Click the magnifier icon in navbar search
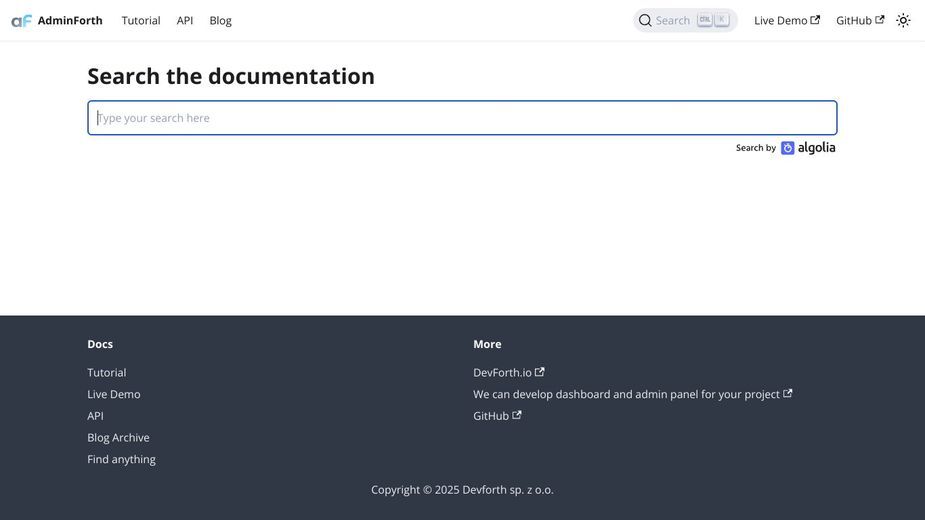 point(645,21)
